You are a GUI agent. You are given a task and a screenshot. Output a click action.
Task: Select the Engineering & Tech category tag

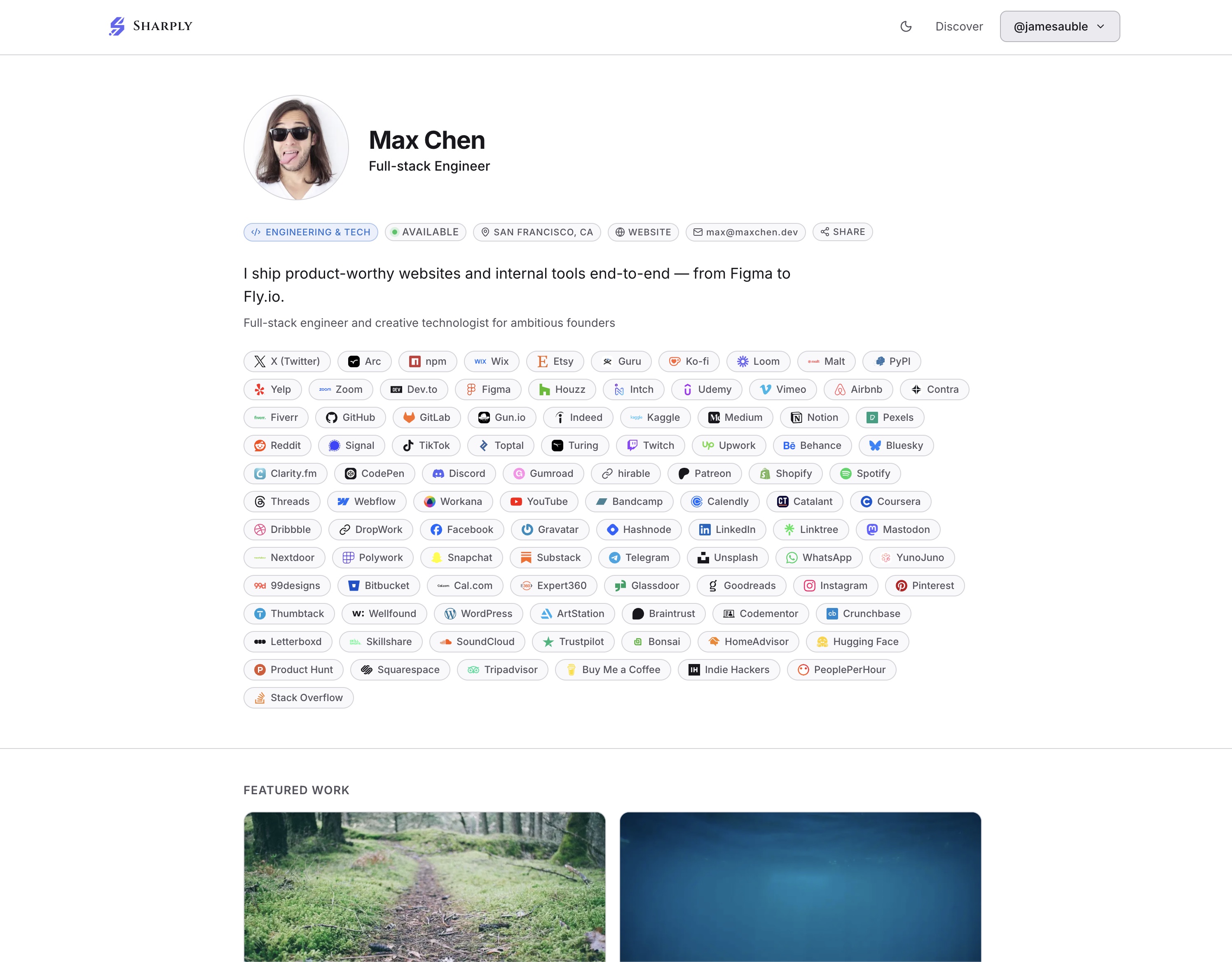pyautogui.click(x=311, y=232)
